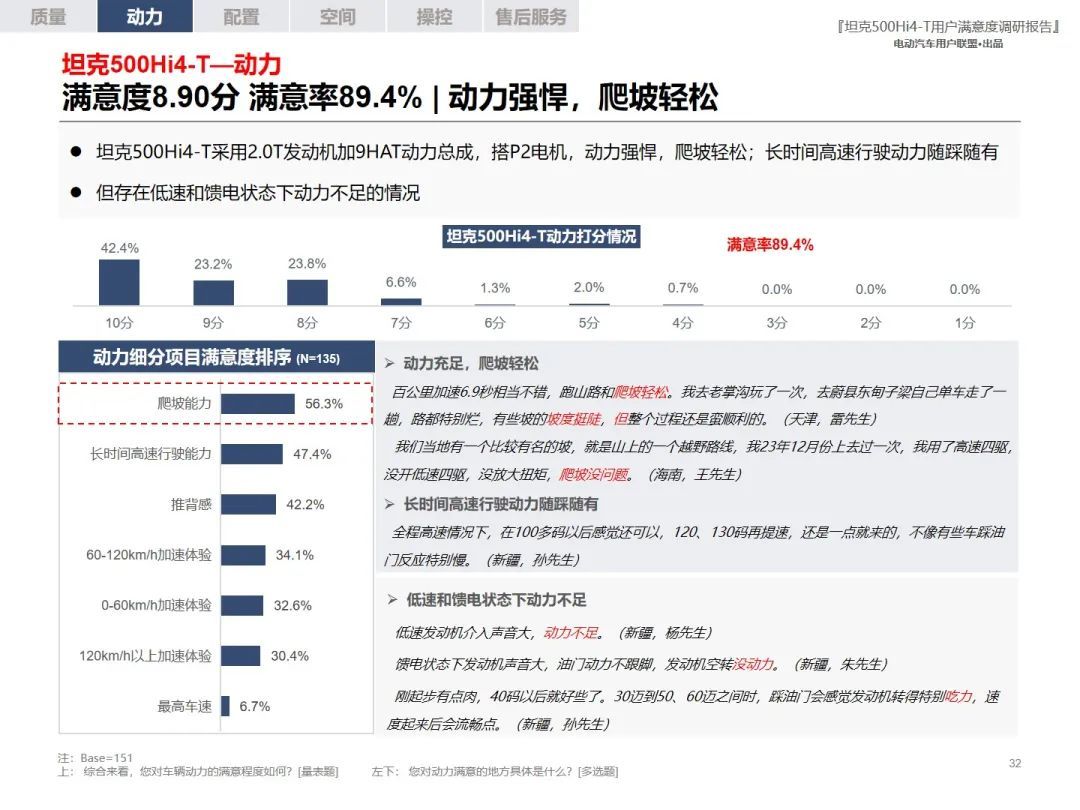Click the 注：Base=151 footnote
The image size is (1080, 810).
tap(95, 758)
